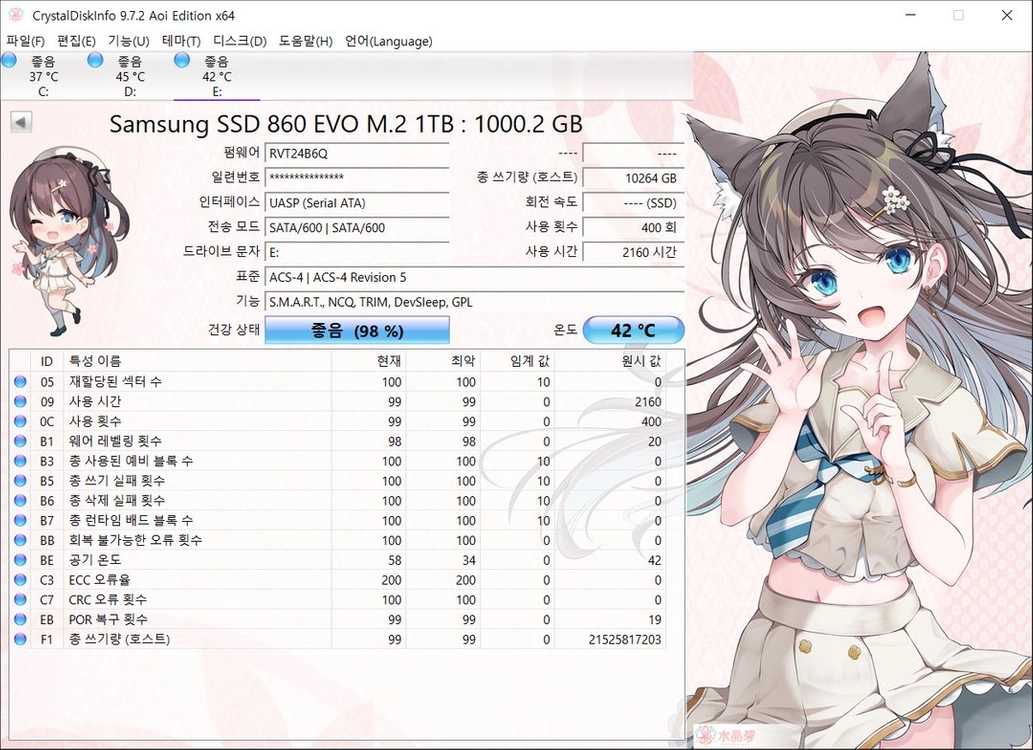Click the 현재 column header
This screenshot has width=1033, height=750.
click(x=368, y=361)
